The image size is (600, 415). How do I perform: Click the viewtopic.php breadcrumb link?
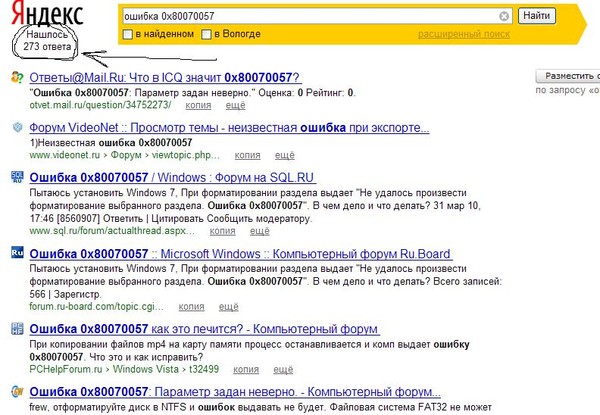(186, 155)
